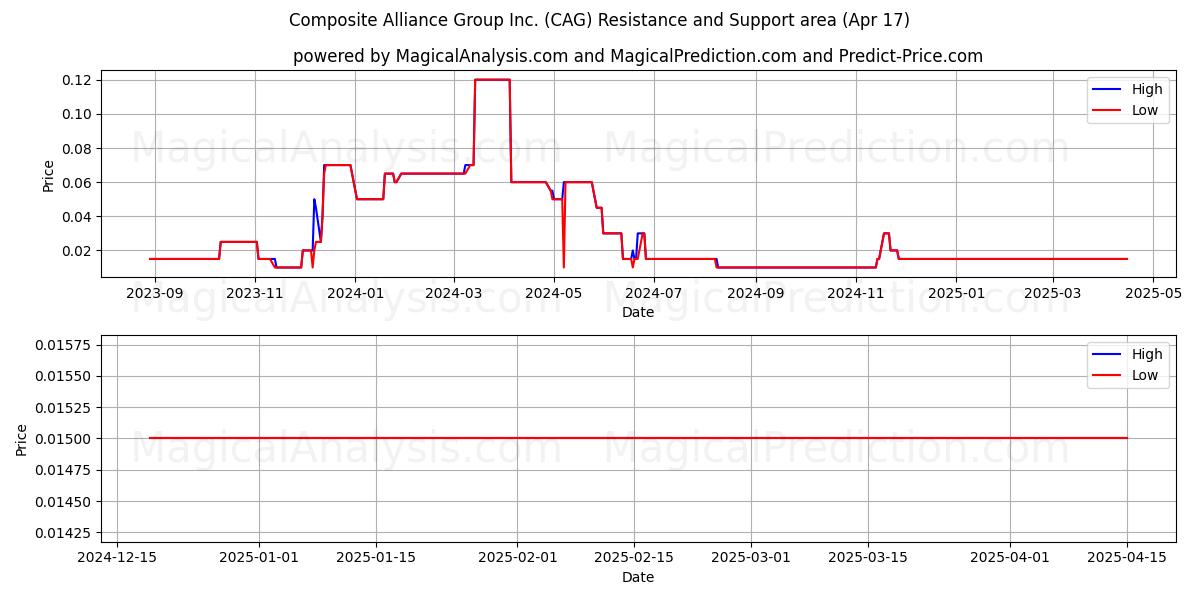Viewport: 1200px width, 600px height.
Task: Click the 0.01425 y-axis label in the bottom chart
Action: click(x=64, y=532)
